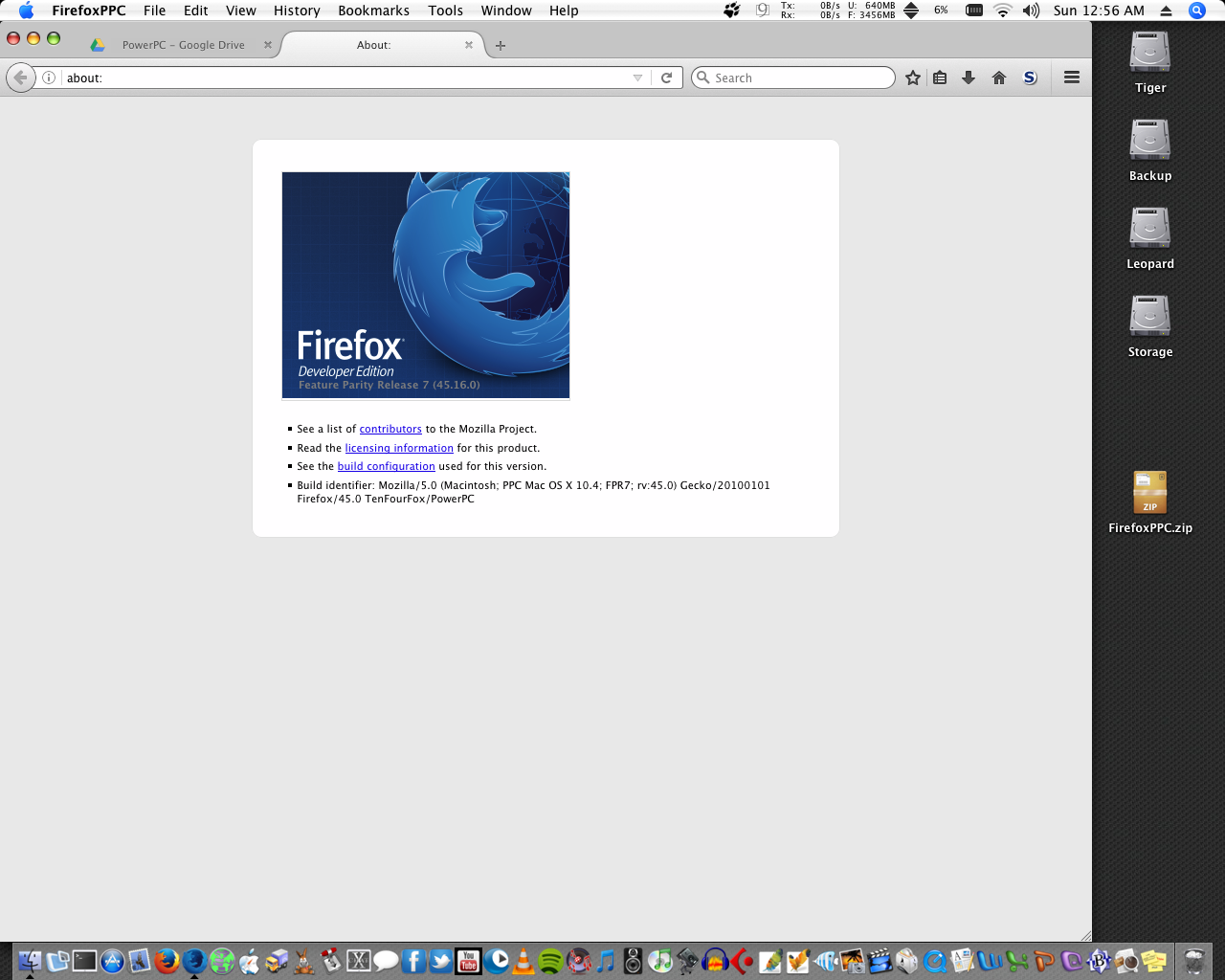Click the clock showing Sun 12:56 AM
Image resolution: width=1225 pixels, height=980 pixels.
[1099, 11]
